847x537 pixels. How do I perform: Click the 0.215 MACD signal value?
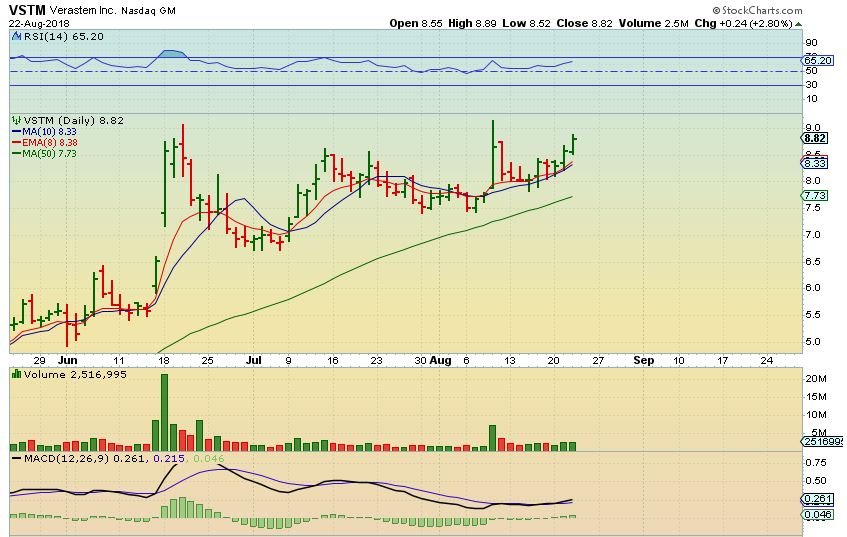(169, 459)
